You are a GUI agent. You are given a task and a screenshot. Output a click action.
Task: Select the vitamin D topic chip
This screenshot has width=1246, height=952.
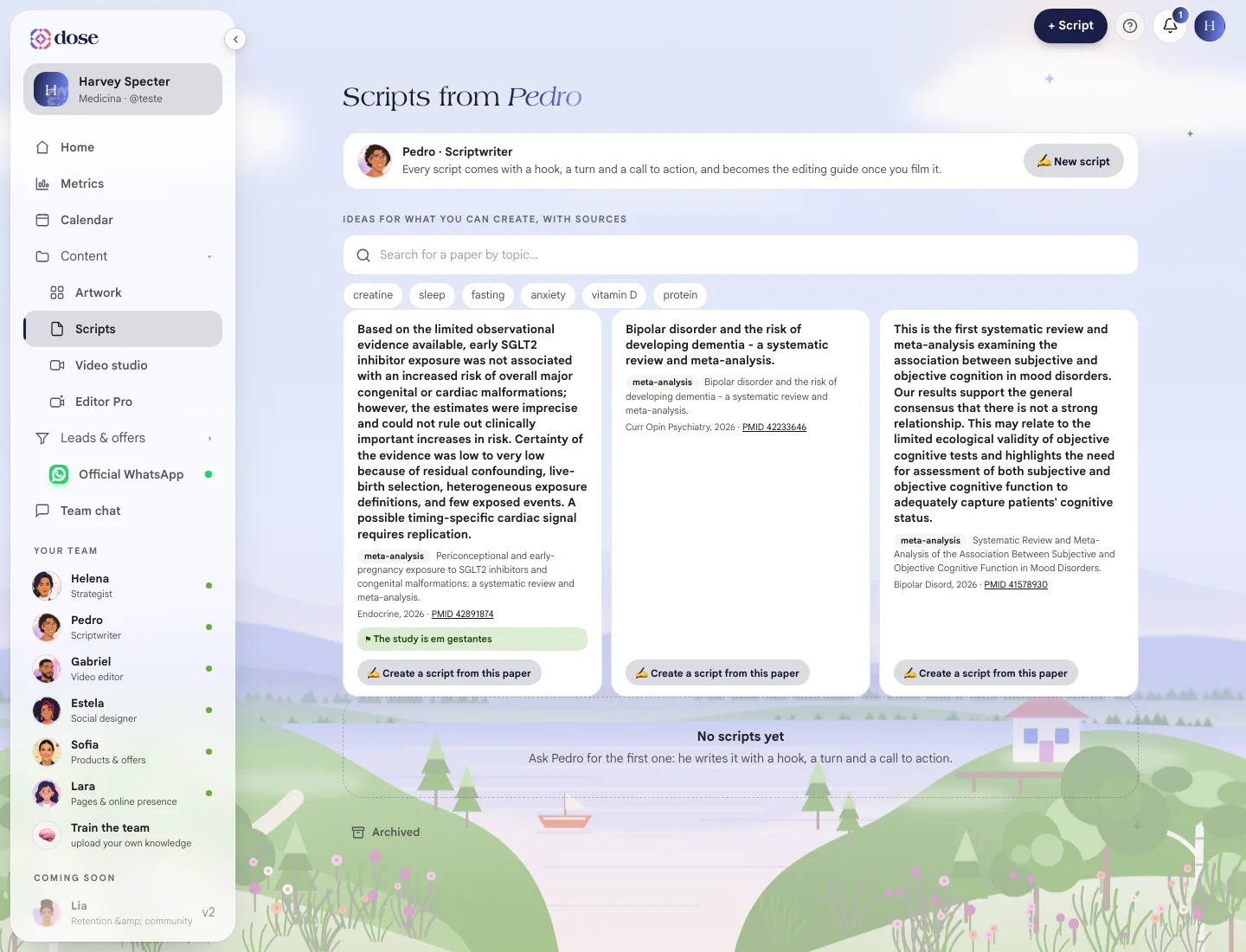pyautogui.click(x=614, y=295)
